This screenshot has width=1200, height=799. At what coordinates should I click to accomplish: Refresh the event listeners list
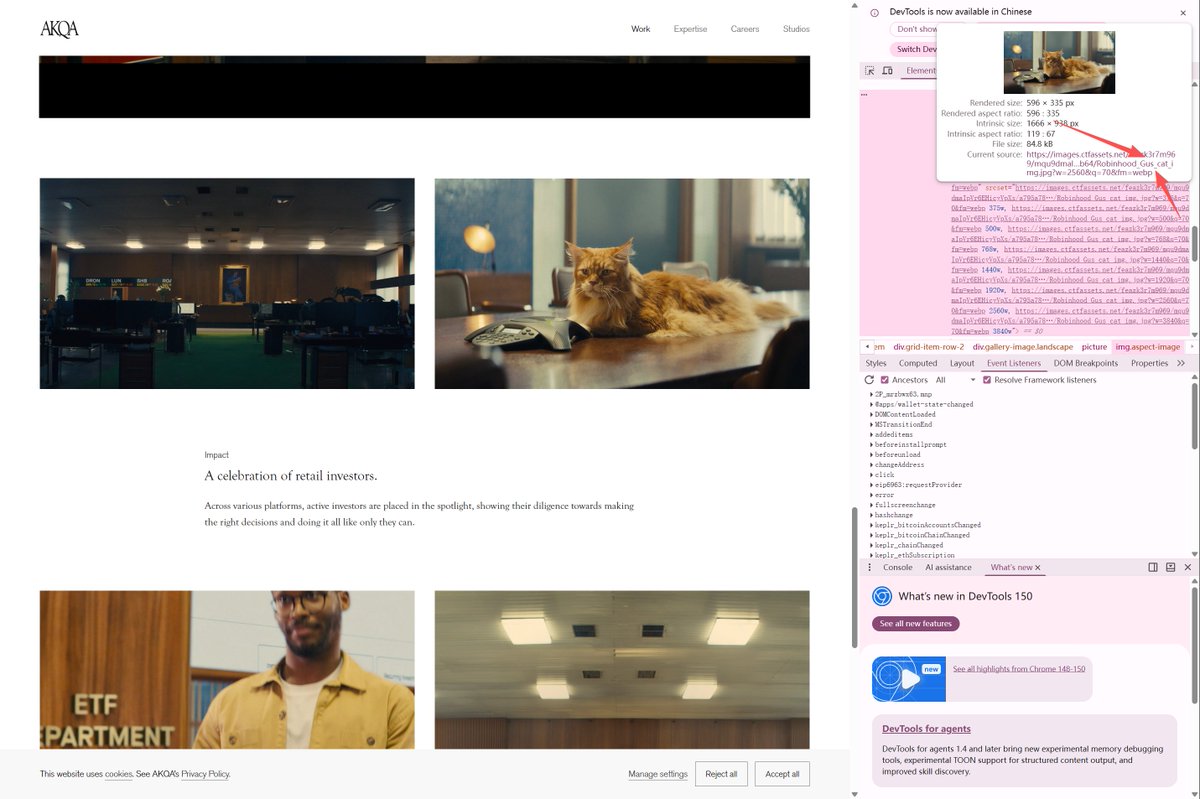(x=869, y=380)
